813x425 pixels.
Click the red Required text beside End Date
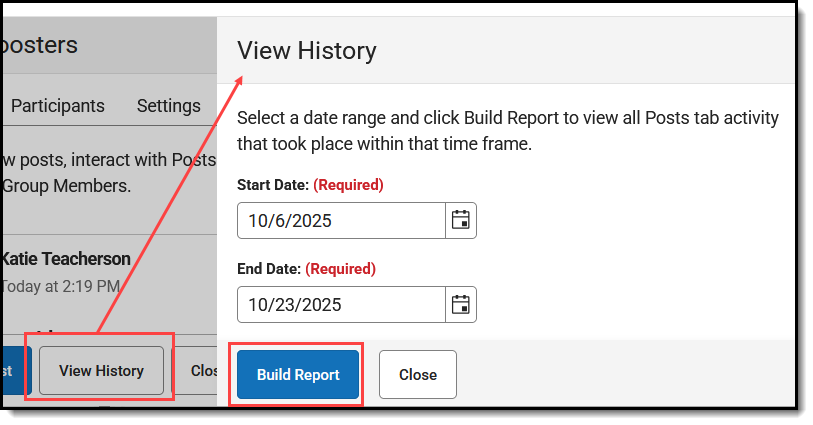click(341, 269)
